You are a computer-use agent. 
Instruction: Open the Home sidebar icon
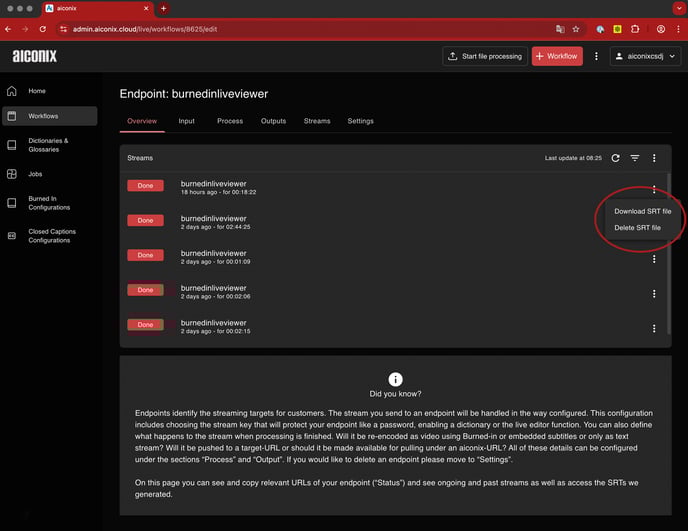[x=12, y=91]
